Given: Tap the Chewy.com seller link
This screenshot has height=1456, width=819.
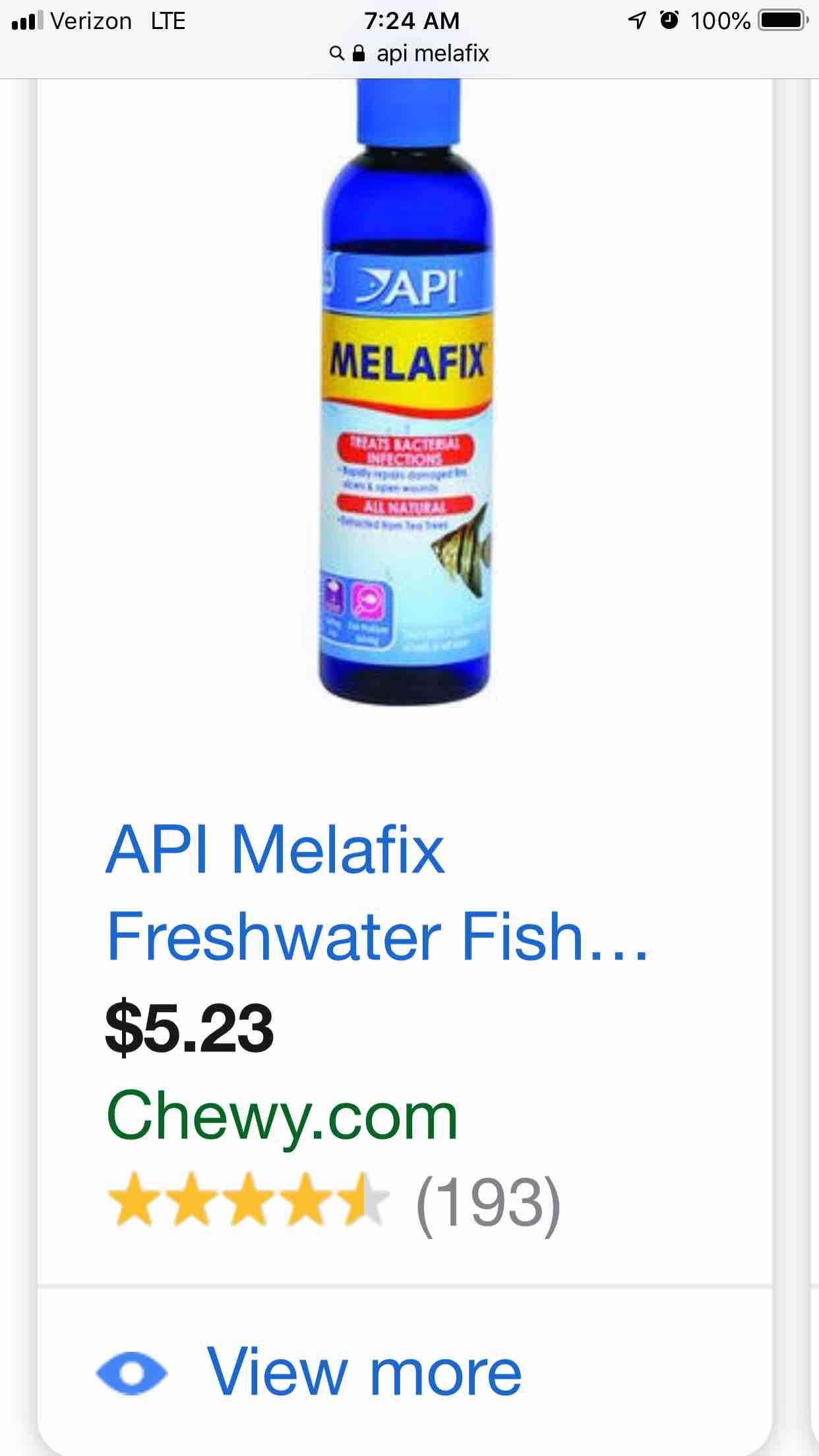Looking at the screenshot, I should [x=282, y=1116].
